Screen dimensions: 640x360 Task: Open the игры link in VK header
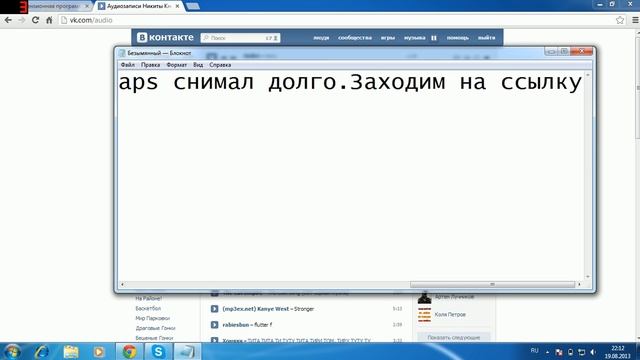pyautogui.click(x=388, y=38)
